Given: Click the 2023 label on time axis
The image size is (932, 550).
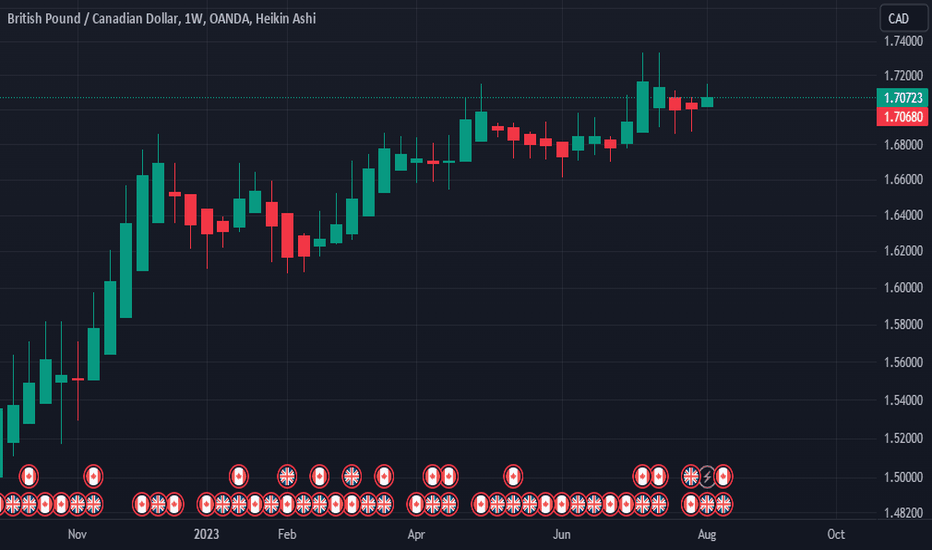Looking at the screenshot, I should click(206, 534).
